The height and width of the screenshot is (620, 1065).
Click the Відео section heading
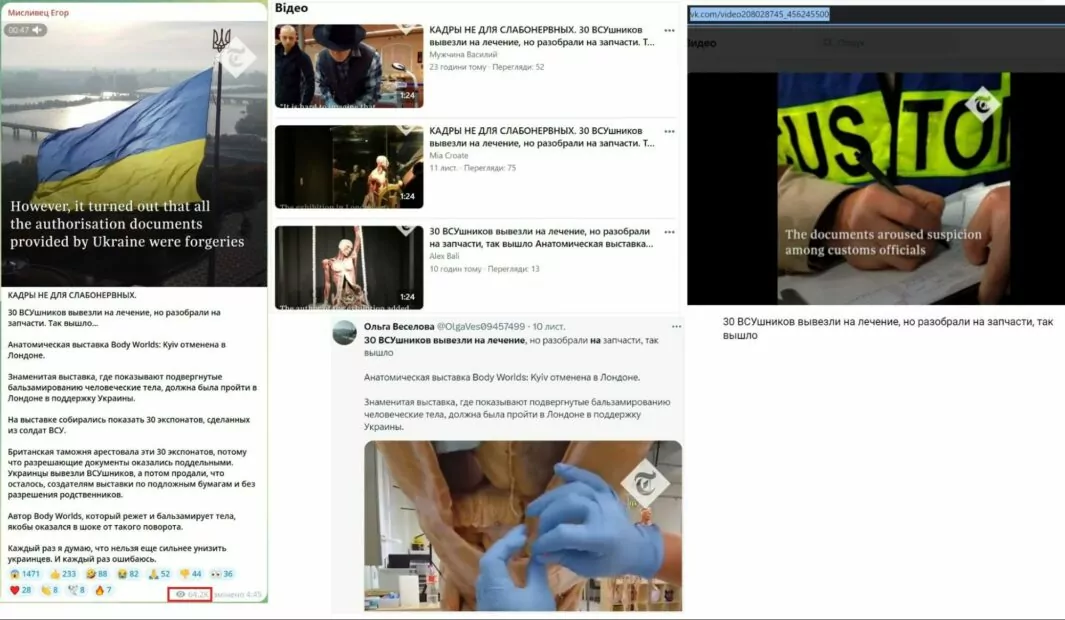click(x=291, y=8)
